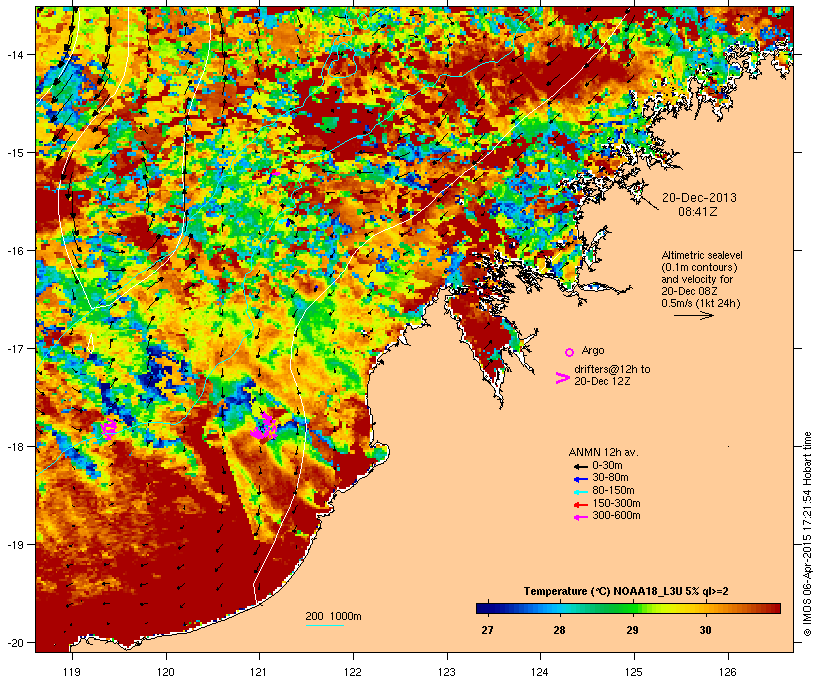The image size is (820, 680).
Task: Click the dark blue end of temperature scale
Action: 480,608
